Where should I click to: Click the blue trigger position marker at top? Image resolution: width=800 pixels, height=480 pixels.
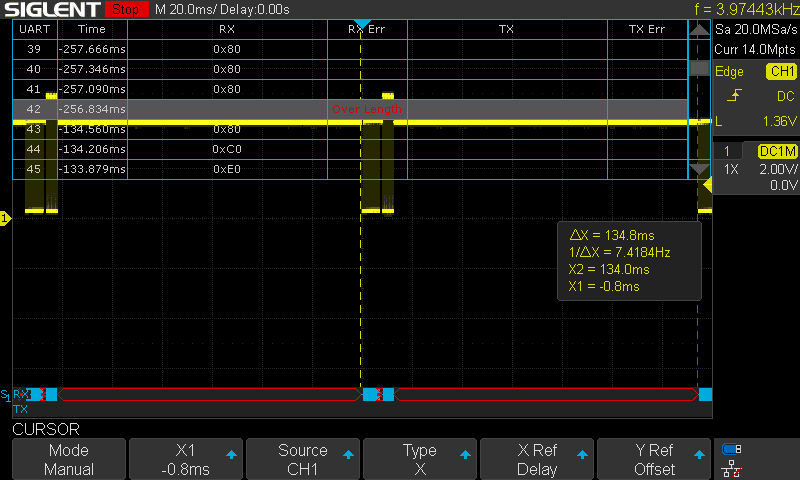click(363, 23)
